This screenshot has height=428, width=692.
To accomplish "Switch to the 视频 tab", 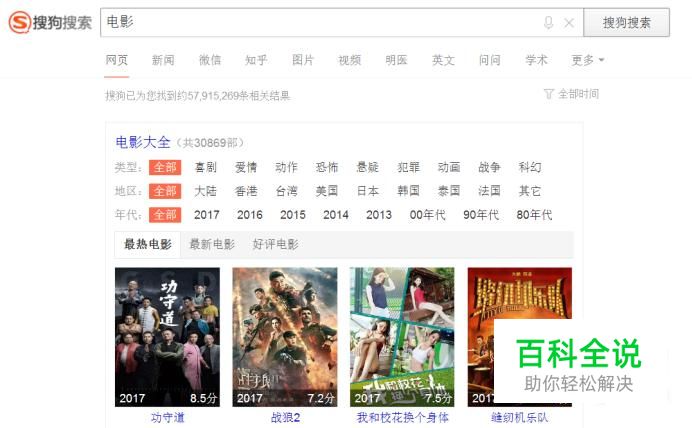I will 350,60.
